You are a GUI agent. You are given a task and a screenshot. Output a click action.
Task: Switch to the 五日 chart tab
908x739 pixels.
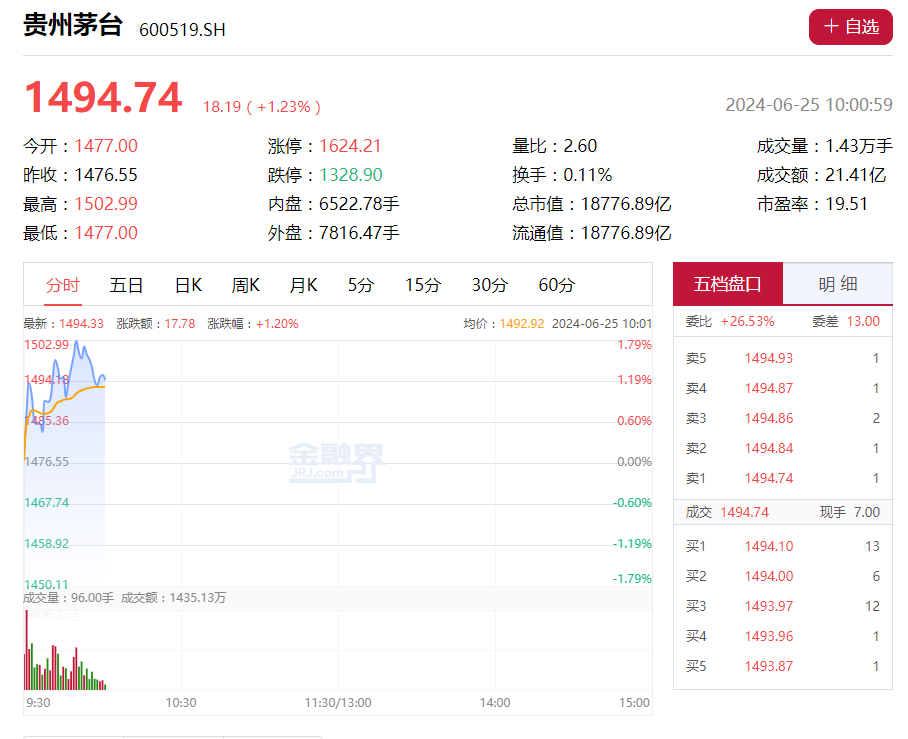[126, 285]
